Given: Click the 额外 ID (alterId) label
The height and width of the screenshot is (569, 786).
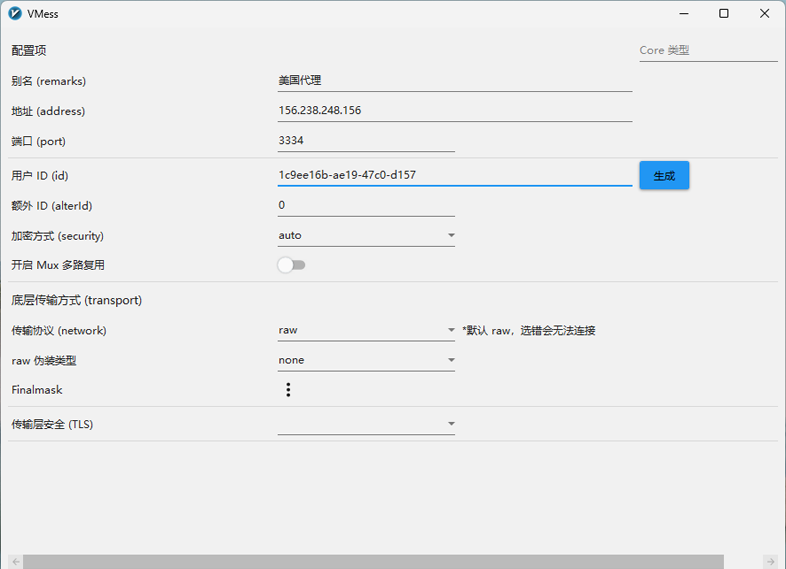Looking at the screenshot, I should (52, 206).
